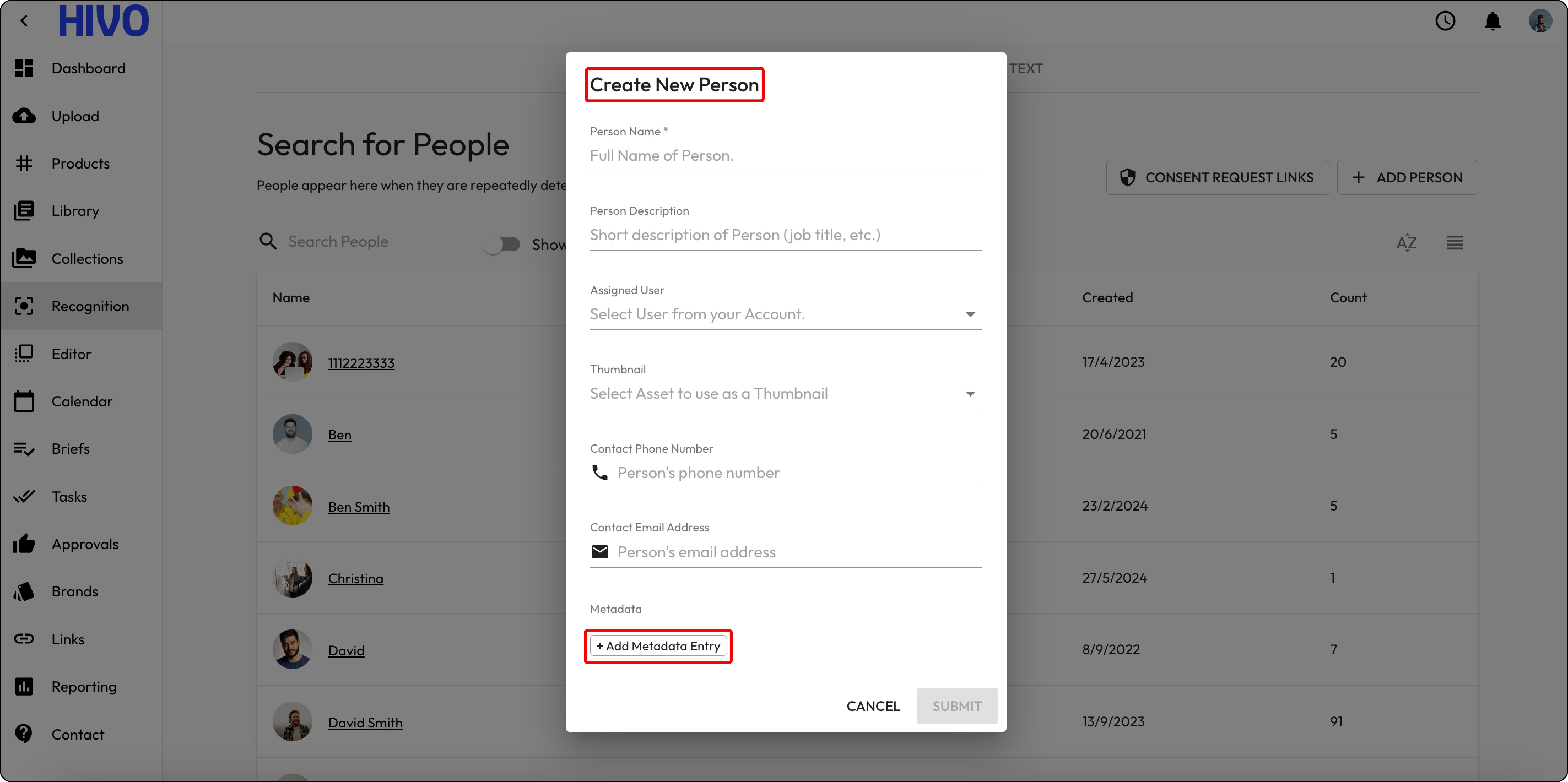The height and width of the screenshot is (782, 1568).
Task: Collapse sidebar with back chevron
Action: tap(24, 21)
